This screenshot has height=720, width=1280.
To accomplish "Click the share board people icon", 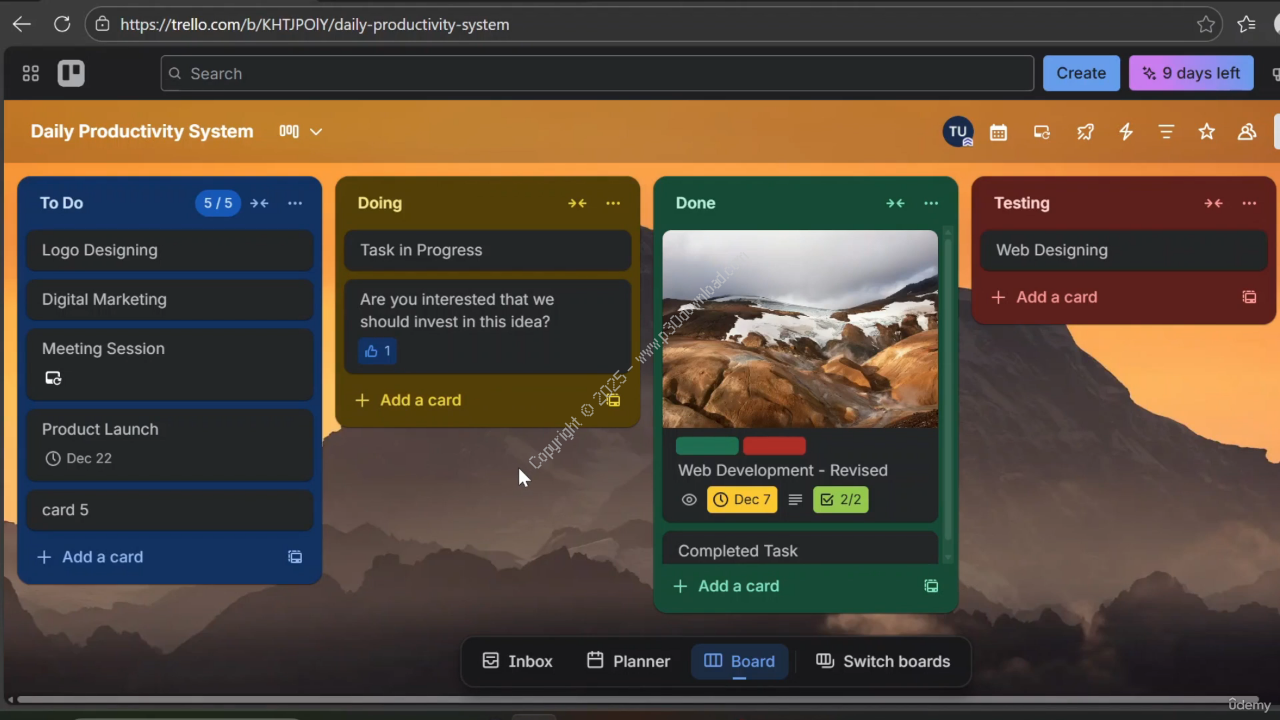I will click(1247, 132).
